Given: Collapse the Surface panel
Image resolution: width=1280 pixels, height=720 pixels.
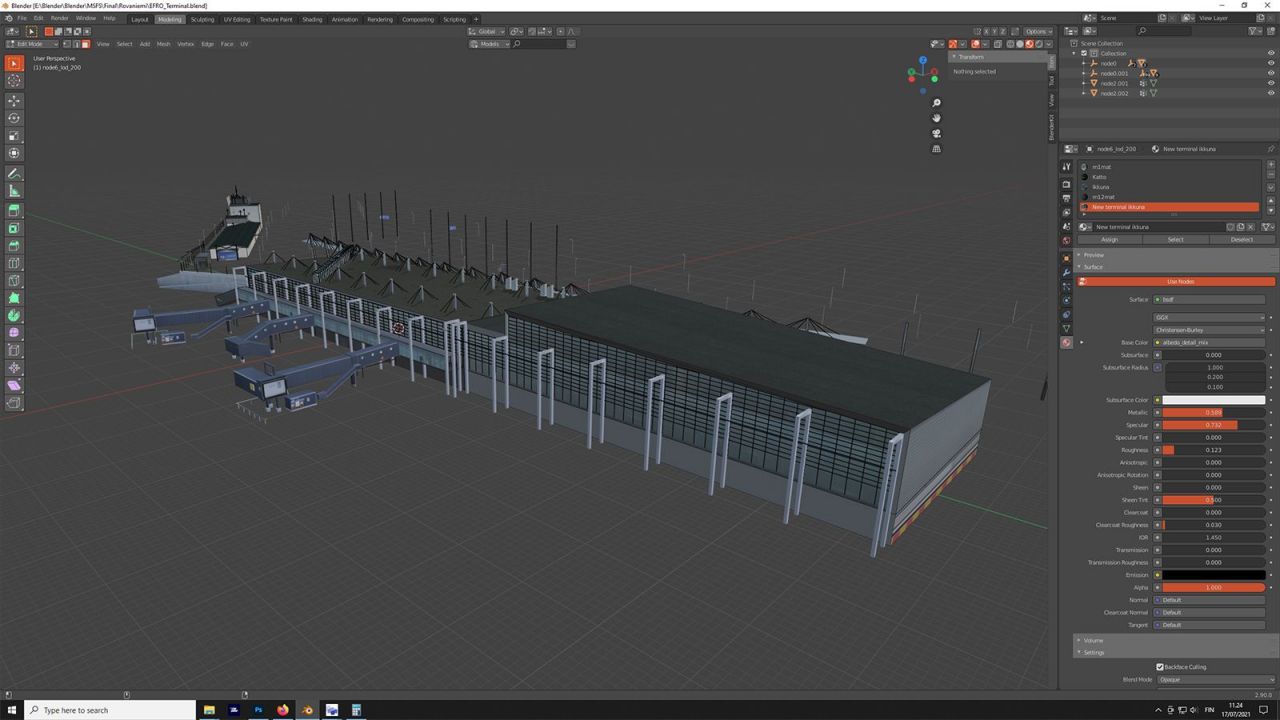Looking at the screenshot, I should coord(1093,267).
